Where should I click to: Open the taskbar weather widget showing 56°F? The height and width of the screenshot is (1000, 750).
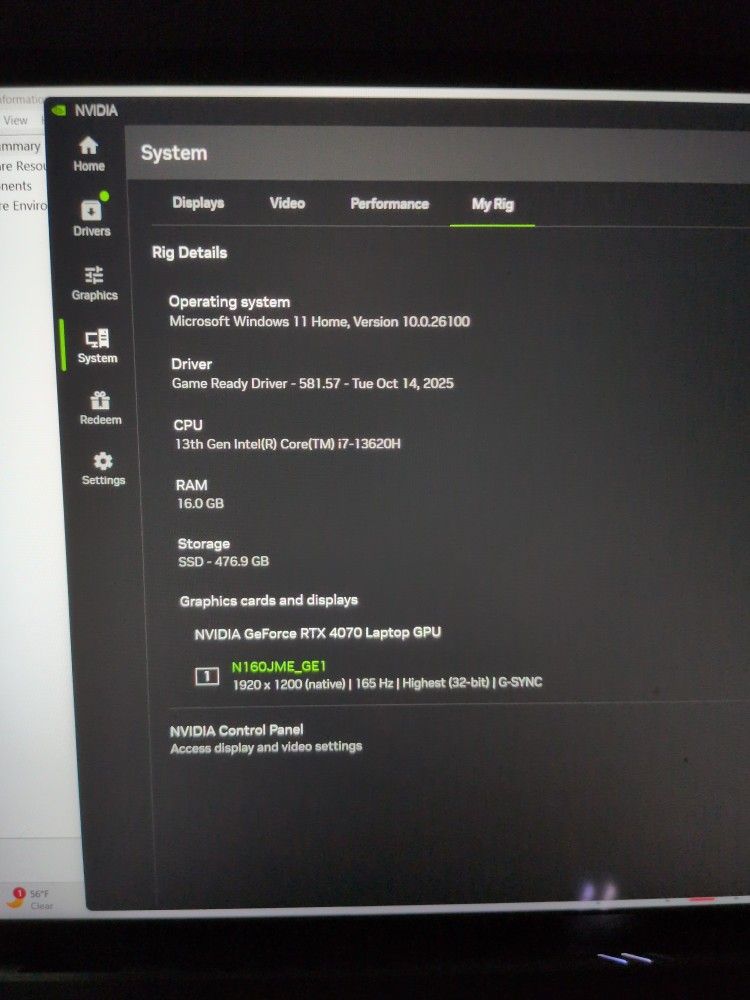pos(31,898)
